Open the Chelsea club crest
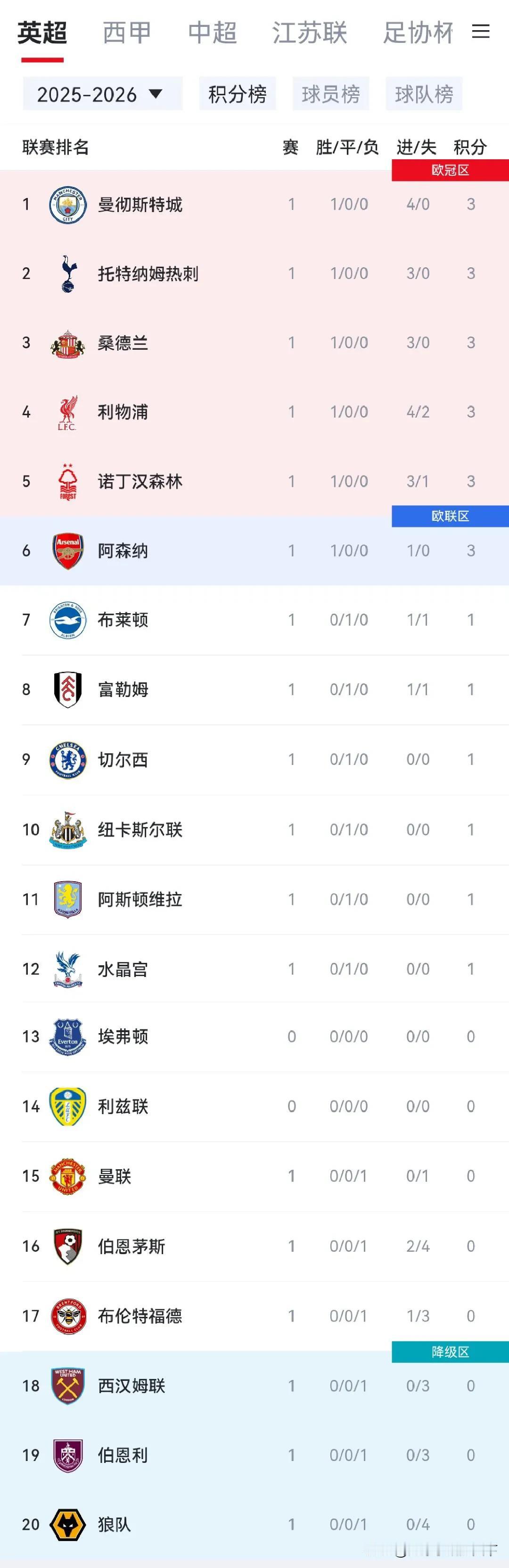509x1568 pixels. 67,760
